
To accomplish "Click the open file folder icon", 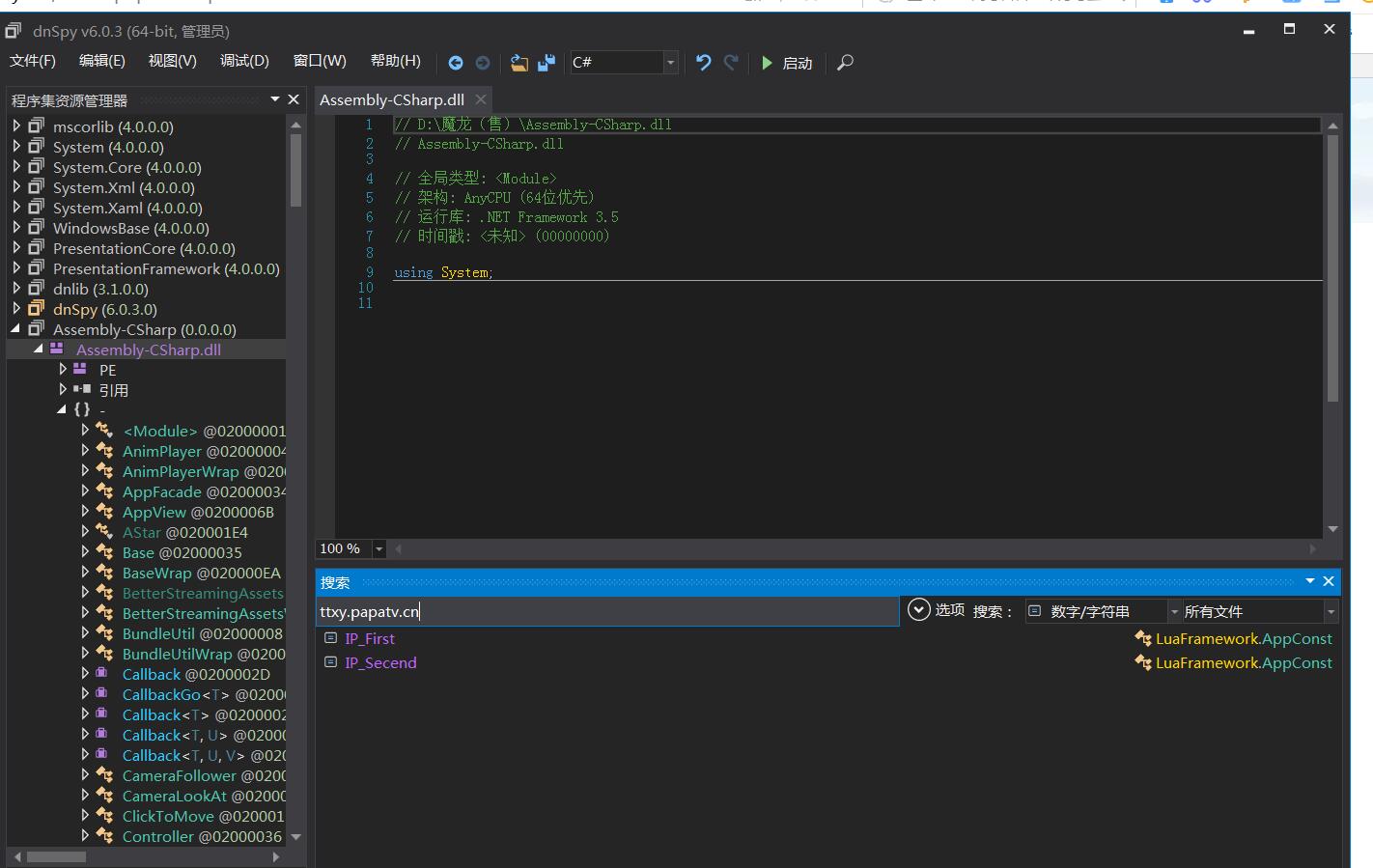I will tap(519, 63).
